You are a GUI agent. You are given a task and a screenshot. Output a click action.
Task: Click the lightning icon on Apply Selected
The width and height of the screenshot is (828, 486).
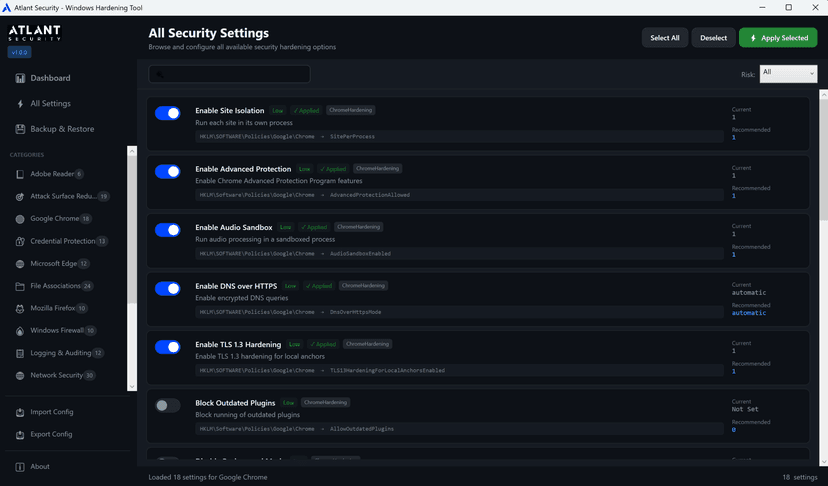point(753,38)
